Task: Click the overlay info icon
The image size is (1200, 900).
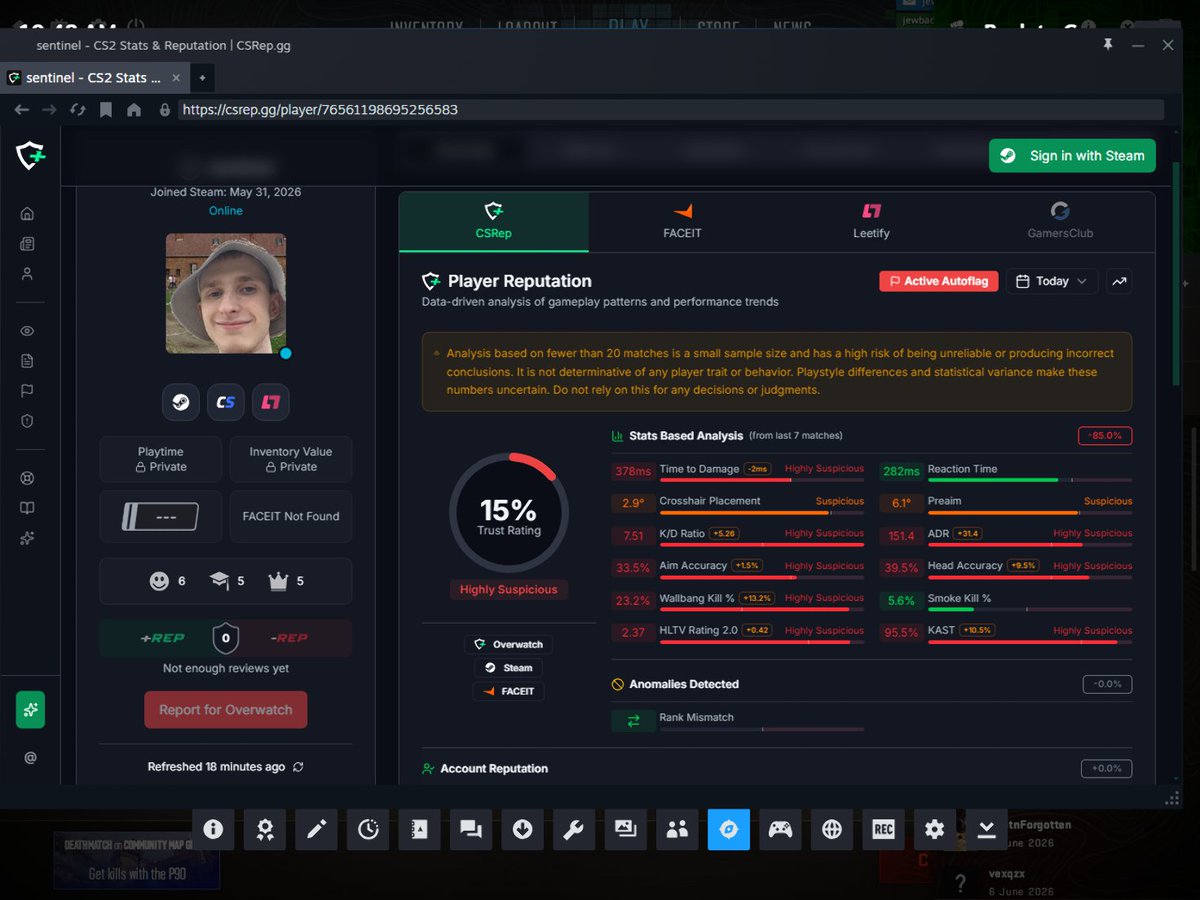Action: click(212, 829)
